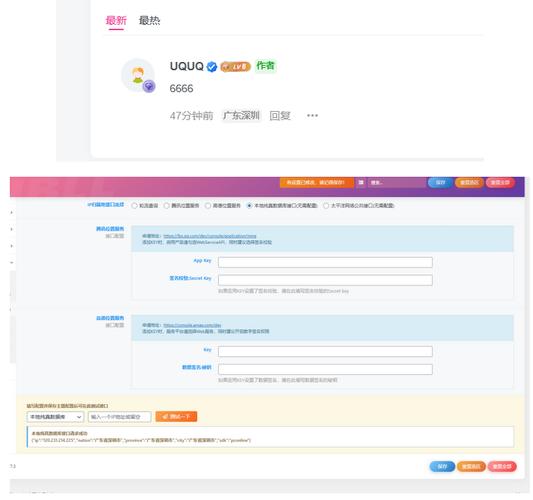Click the JSON test result text line
Image resolution: width=533 pixels, height=500 pixels.
click(x=141, y=440)
